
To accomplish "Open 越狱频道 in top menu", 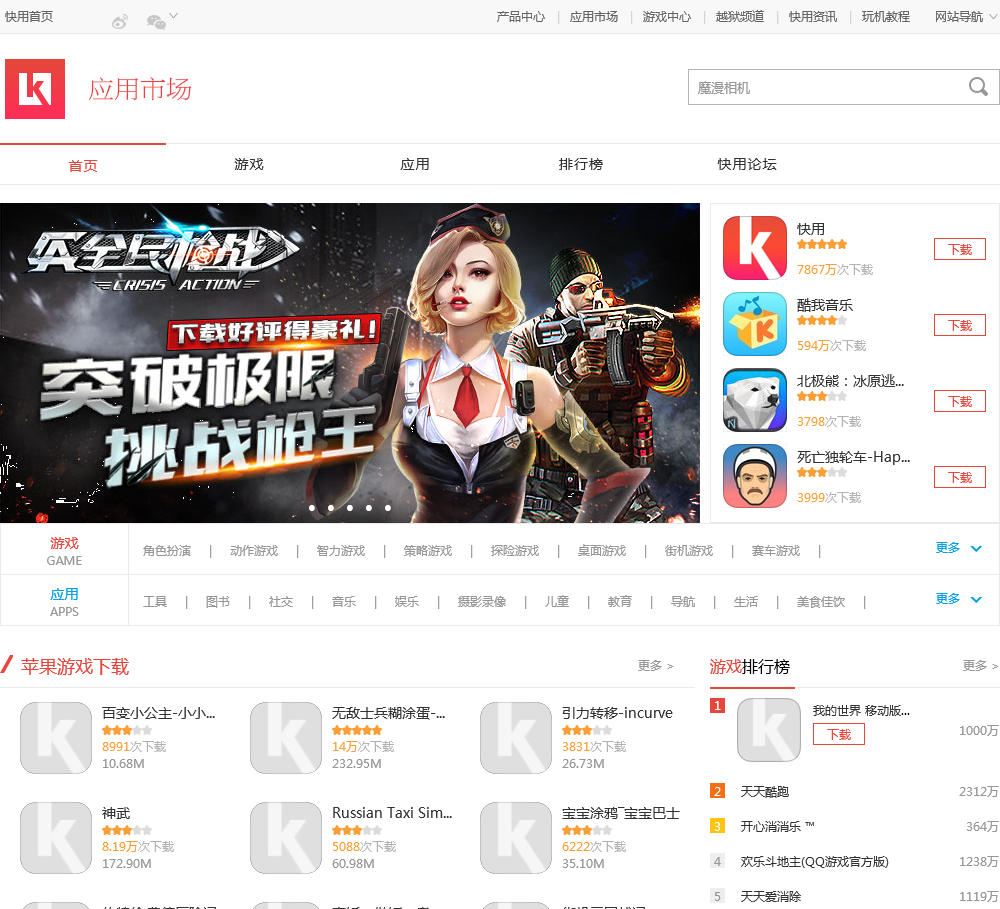I will (740, 17).
